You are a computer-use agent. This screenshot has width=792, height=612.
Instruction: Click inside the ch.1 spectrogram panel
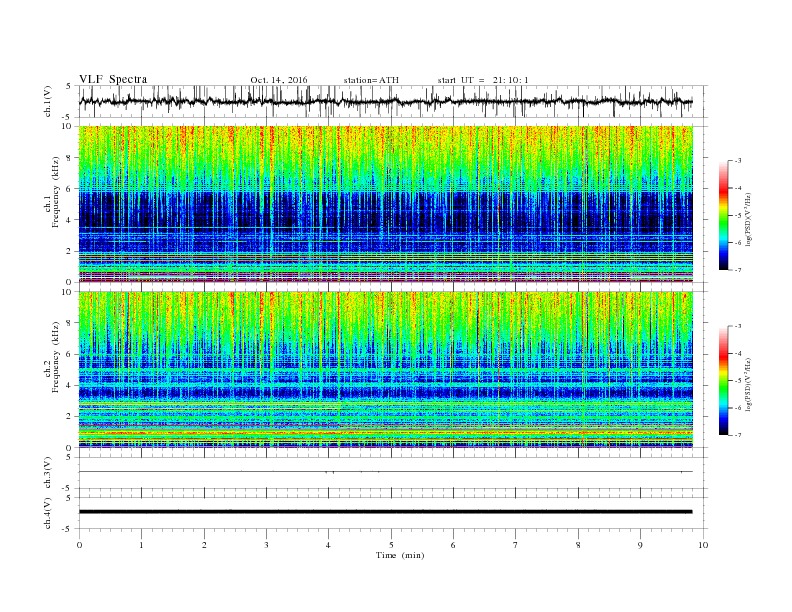pos(385,204)
